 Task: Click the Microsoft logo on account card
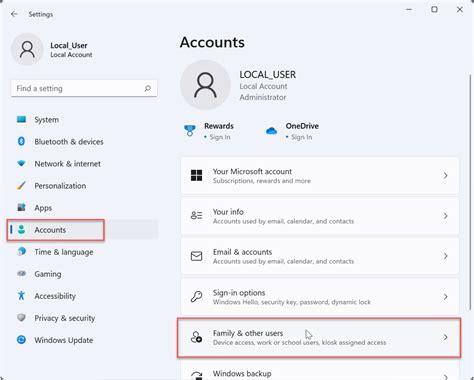pyautogui.click(x=196, y=175)
